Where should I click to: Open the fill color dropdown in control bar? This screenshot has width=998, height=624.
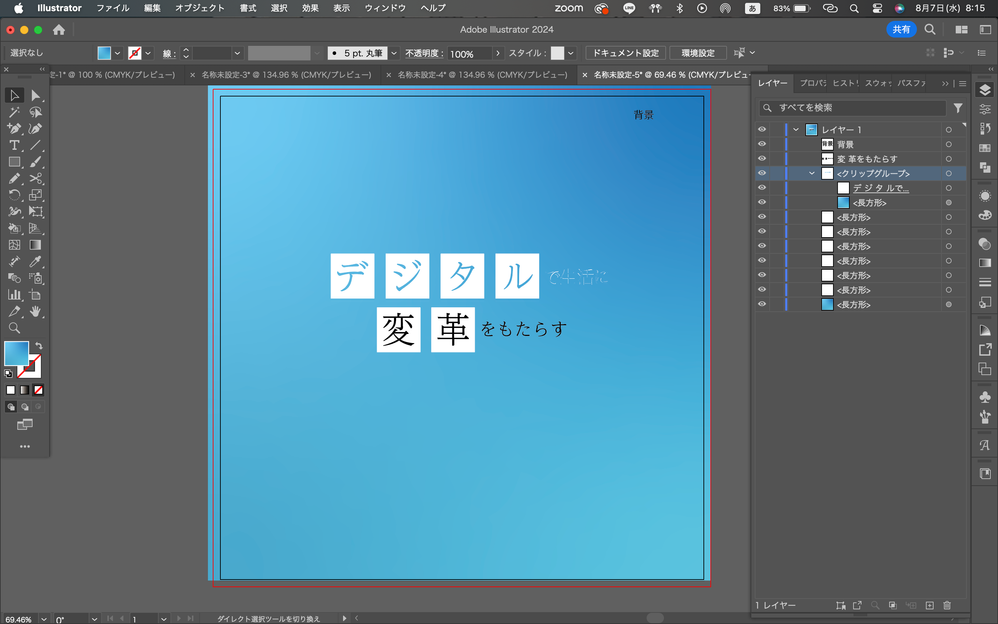[x=117, y=53]
